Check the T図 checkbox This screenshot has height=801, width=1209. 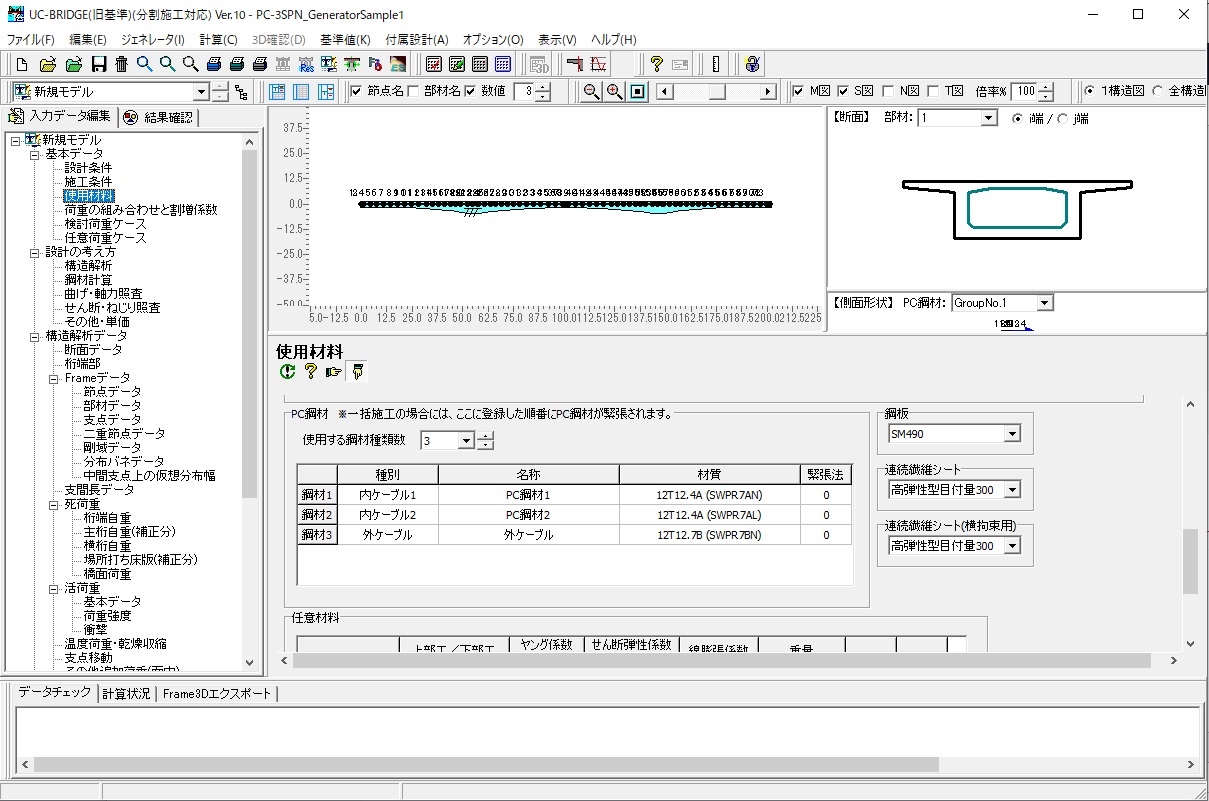[934, 92]
